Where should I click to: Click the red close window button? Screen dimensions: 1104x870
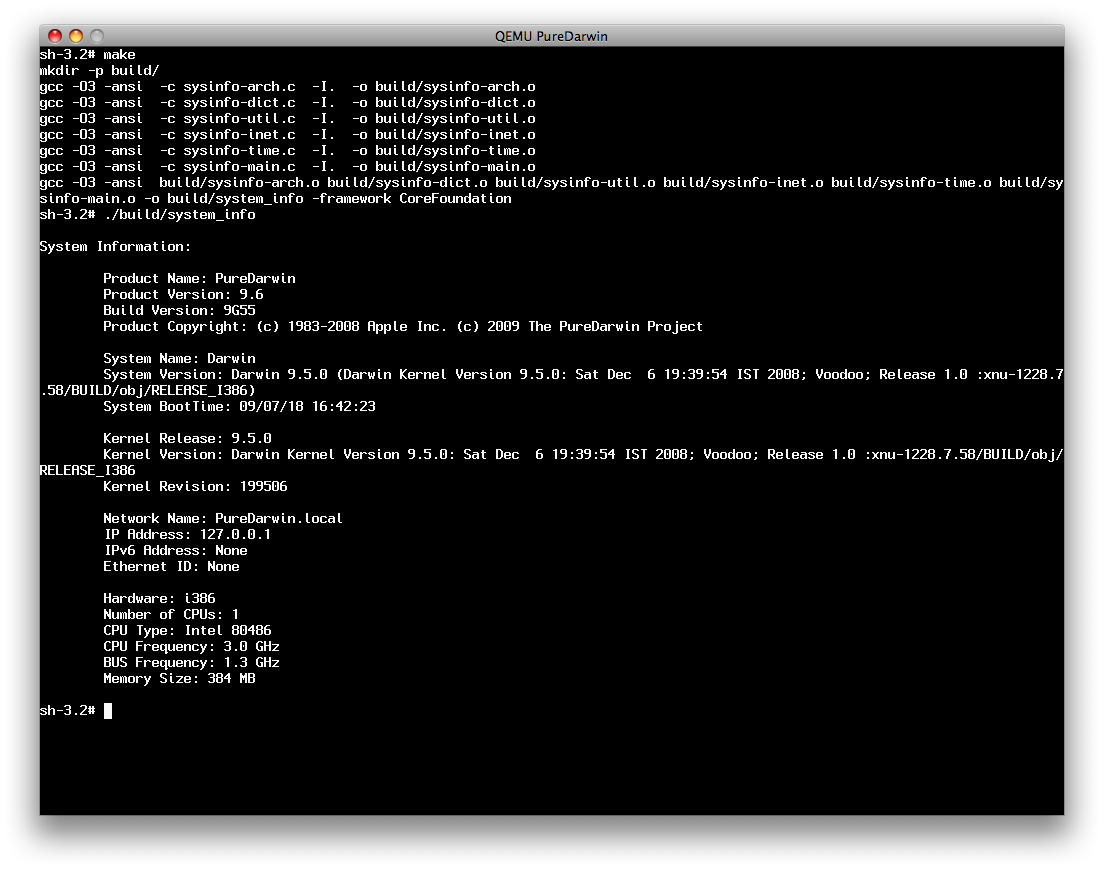[x=55, y=36]
